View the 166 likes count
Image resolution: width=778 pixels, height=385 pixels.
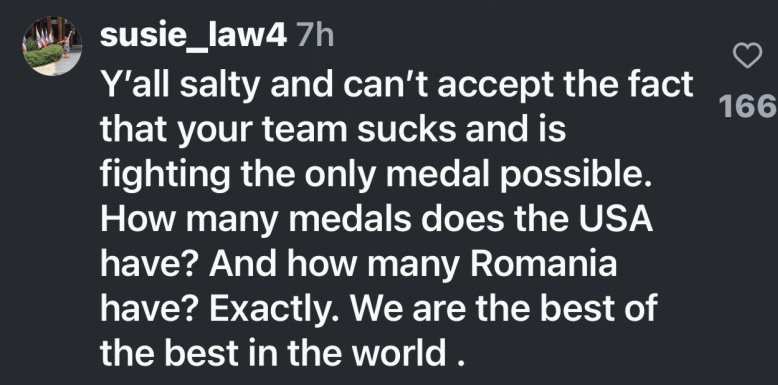(747, 107)
